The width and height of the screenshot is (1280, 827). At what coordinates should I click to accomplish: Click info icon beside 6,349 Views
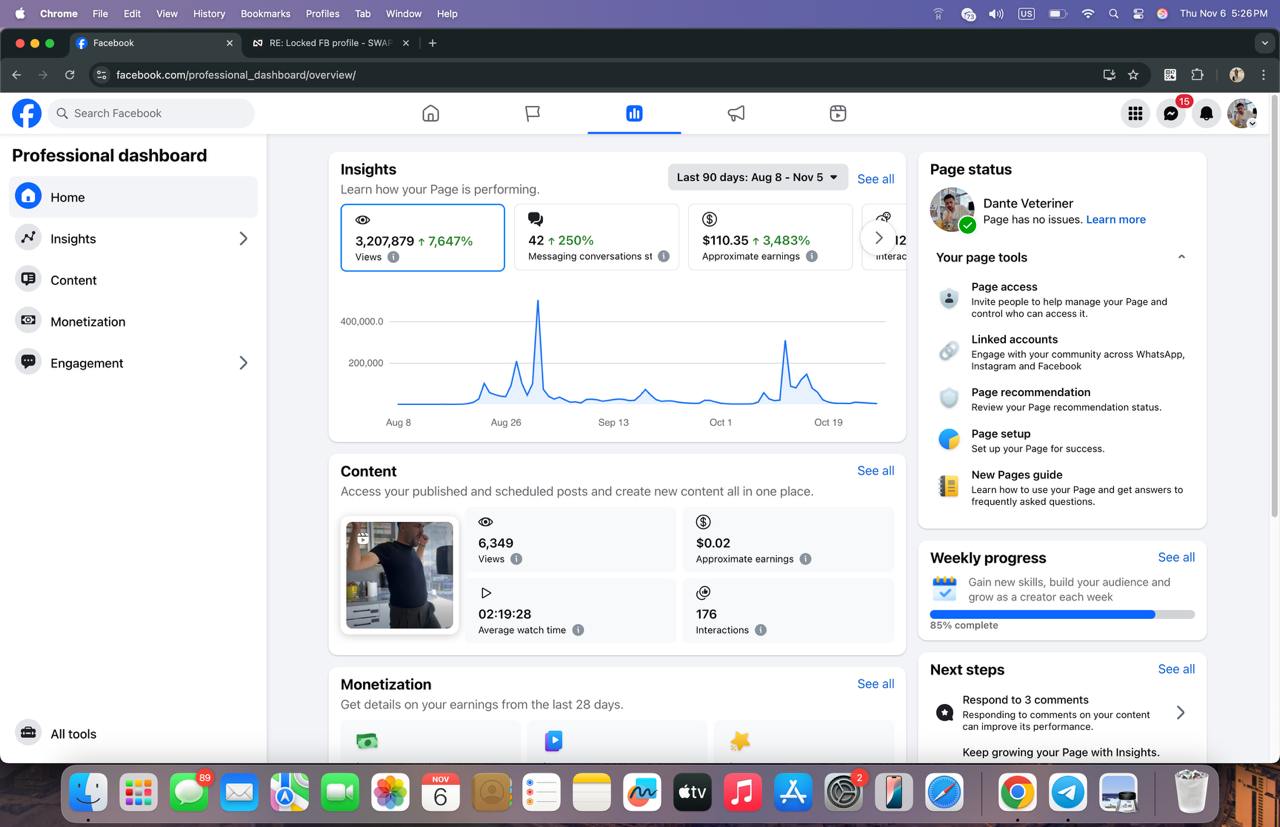tap(516, 559)
